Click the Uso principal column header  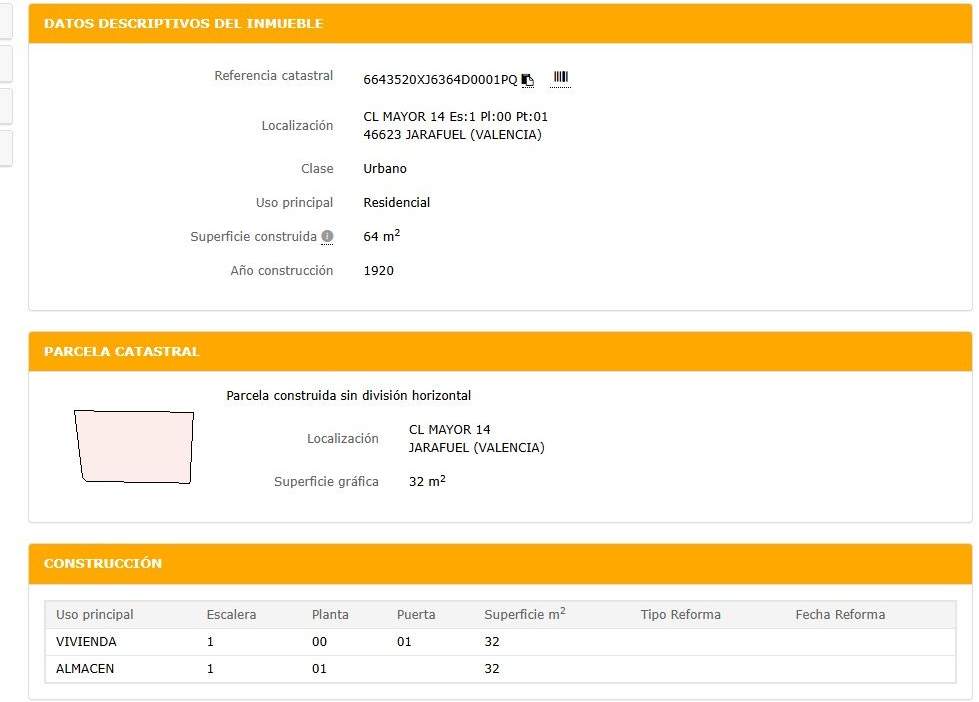[x=95, y=614]
